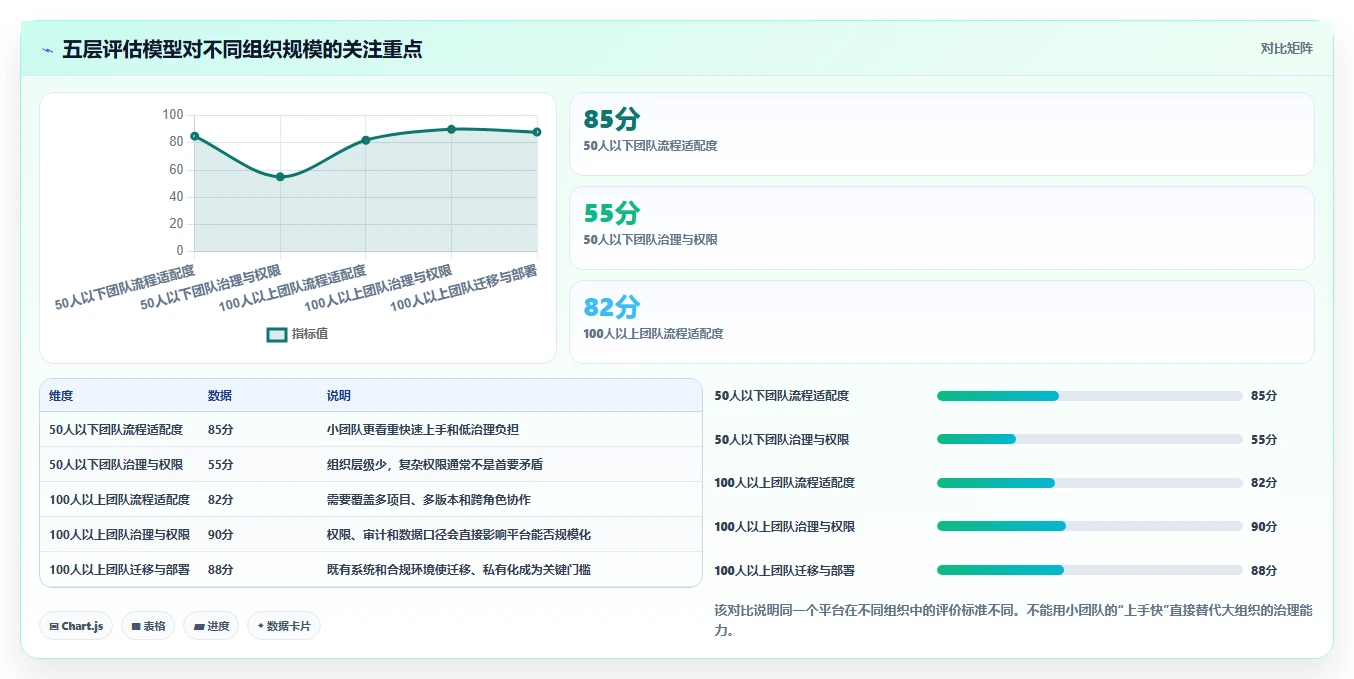Click the 维度 column header
This screenshot has height=679, width=1354.
(61, 396)
